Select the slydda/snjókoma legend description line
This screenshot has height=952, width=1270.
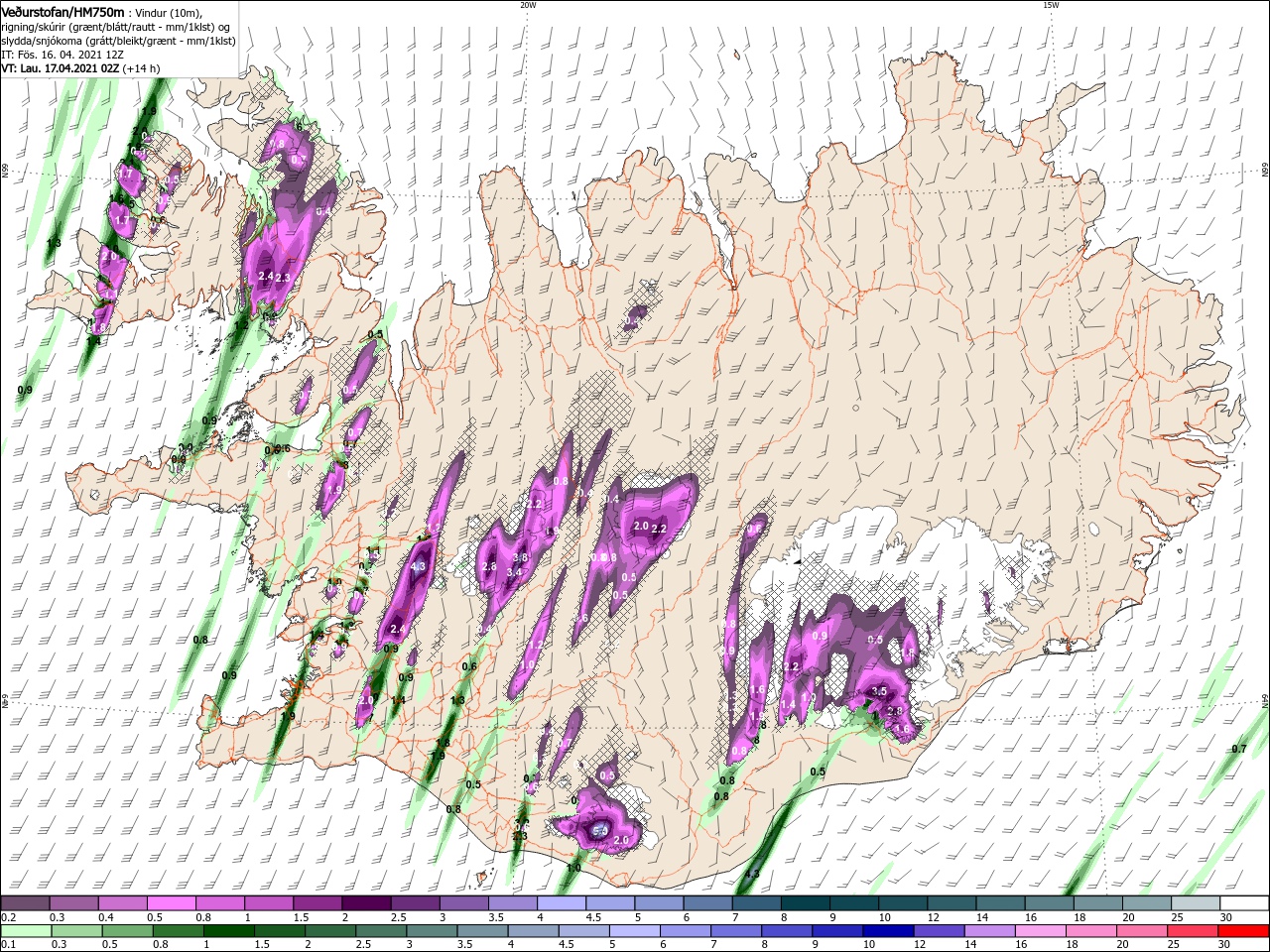point(118,41)
